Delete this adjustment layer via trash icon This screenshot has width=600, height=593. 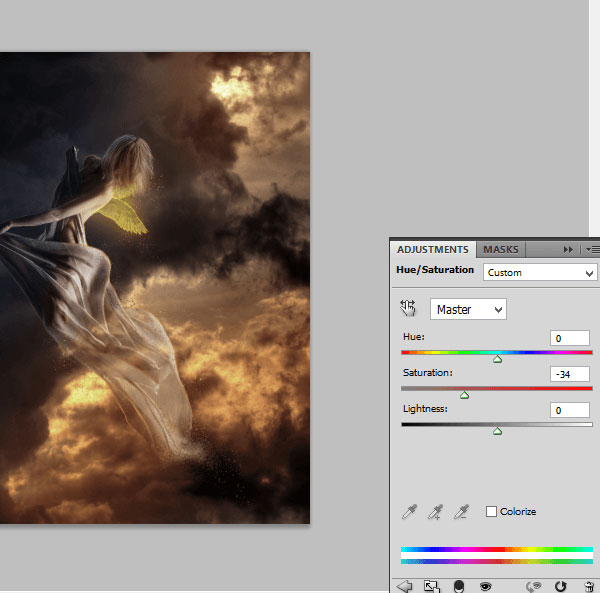[x=590, y=586]
